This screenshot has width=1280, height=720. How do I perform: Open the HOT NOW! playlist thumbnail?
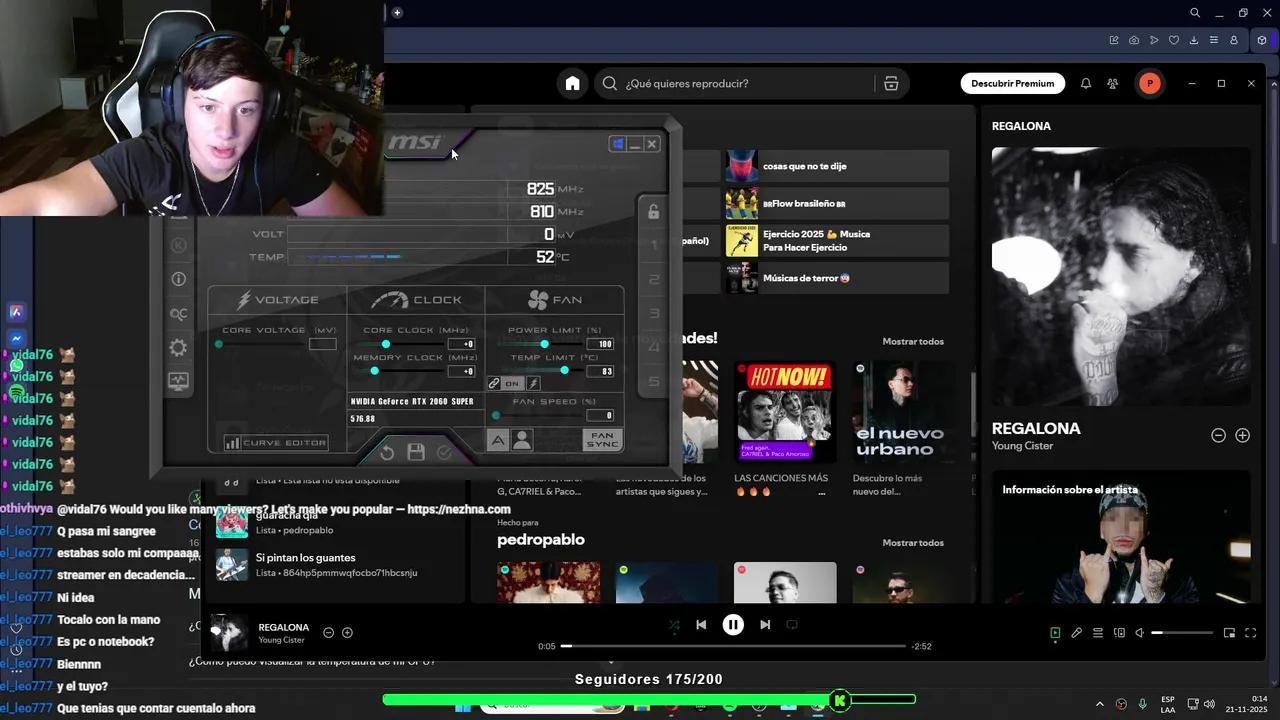(784, 411)
